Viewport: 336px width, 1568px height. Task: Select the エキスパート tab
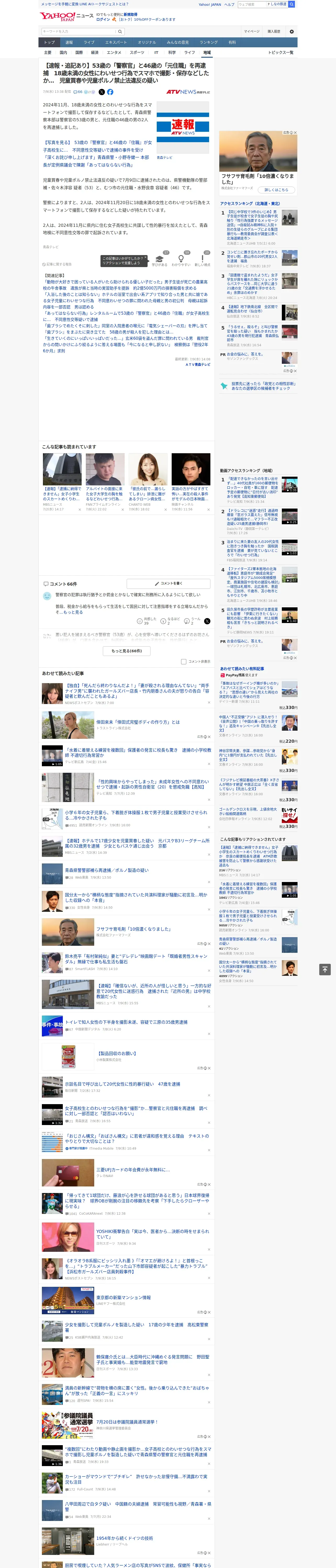[x=116, y=43]
